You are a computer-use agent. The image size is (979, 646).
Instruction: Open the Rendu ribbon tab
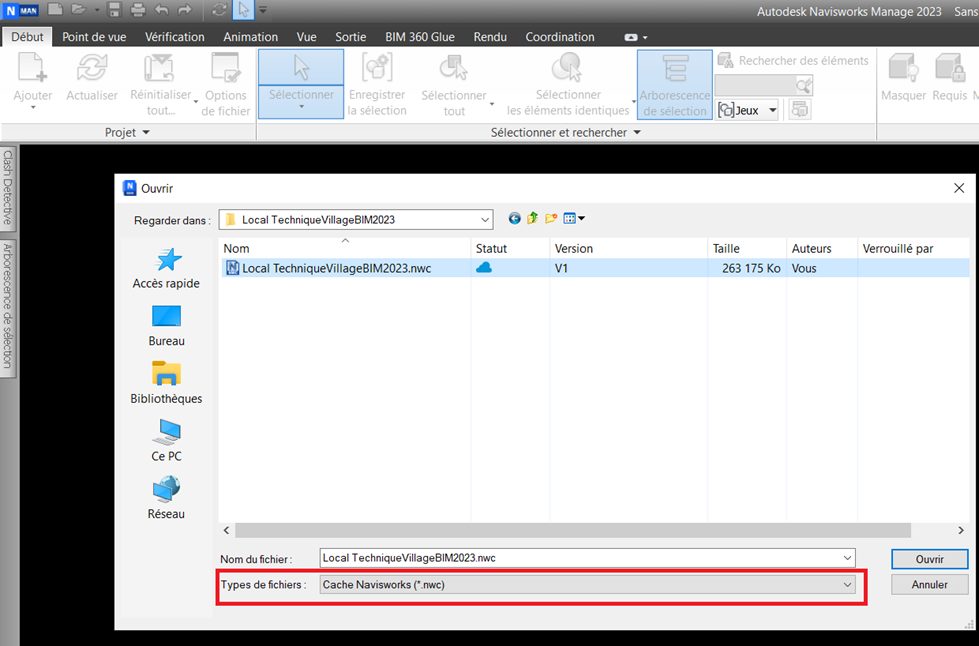tap(490, 37)
